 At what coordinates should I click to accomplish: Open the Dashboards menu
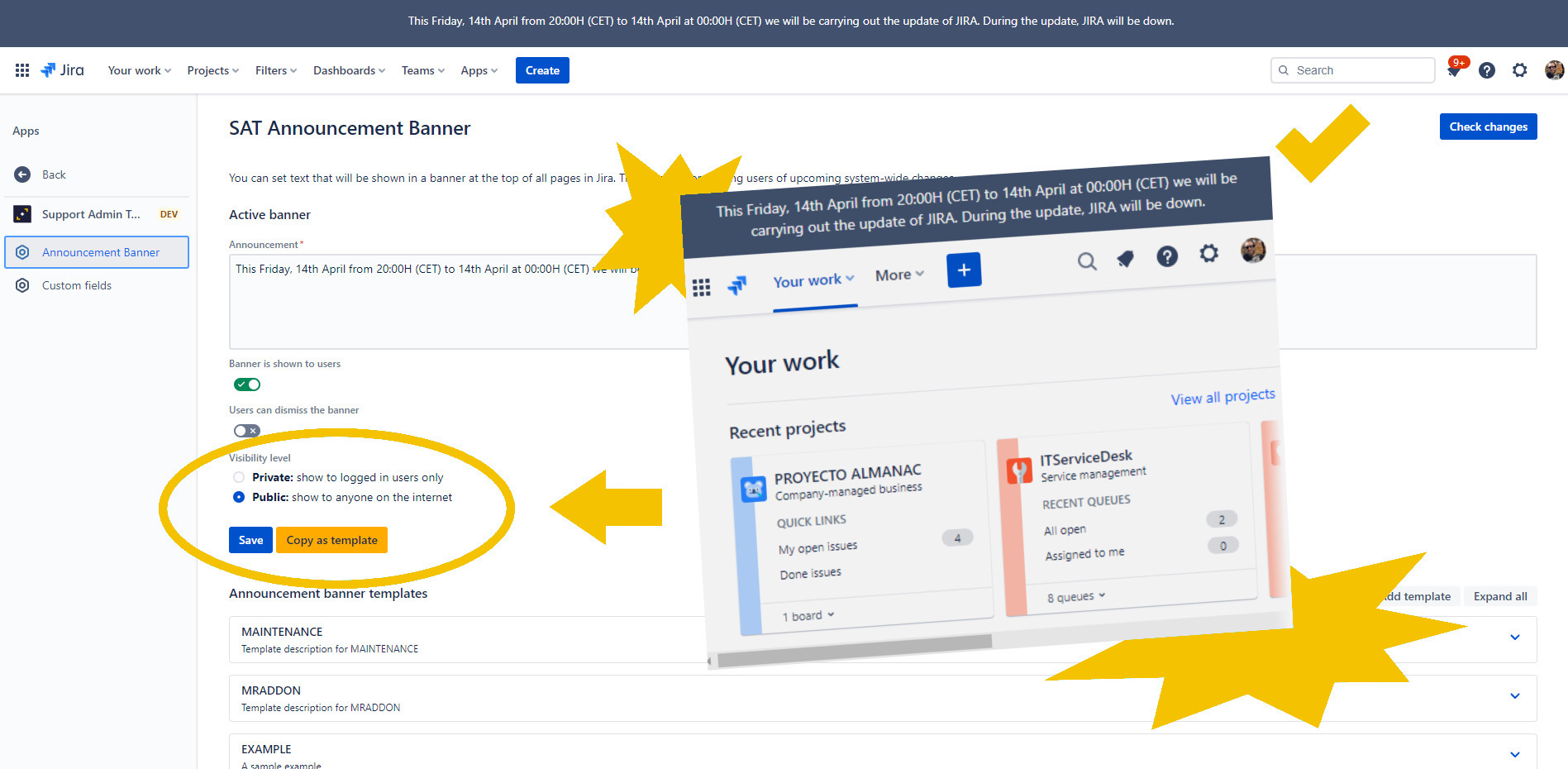click(x=349, y=70)
